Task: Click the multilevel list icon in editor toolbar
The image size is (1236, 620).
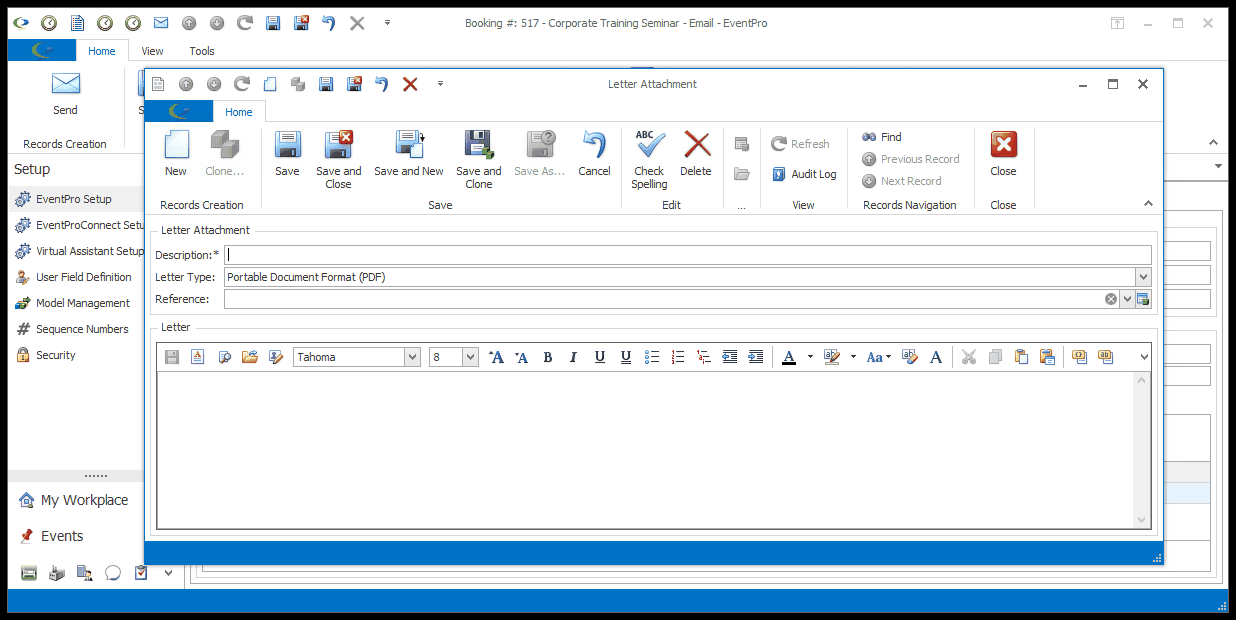Action: click(x=704, y=357)
